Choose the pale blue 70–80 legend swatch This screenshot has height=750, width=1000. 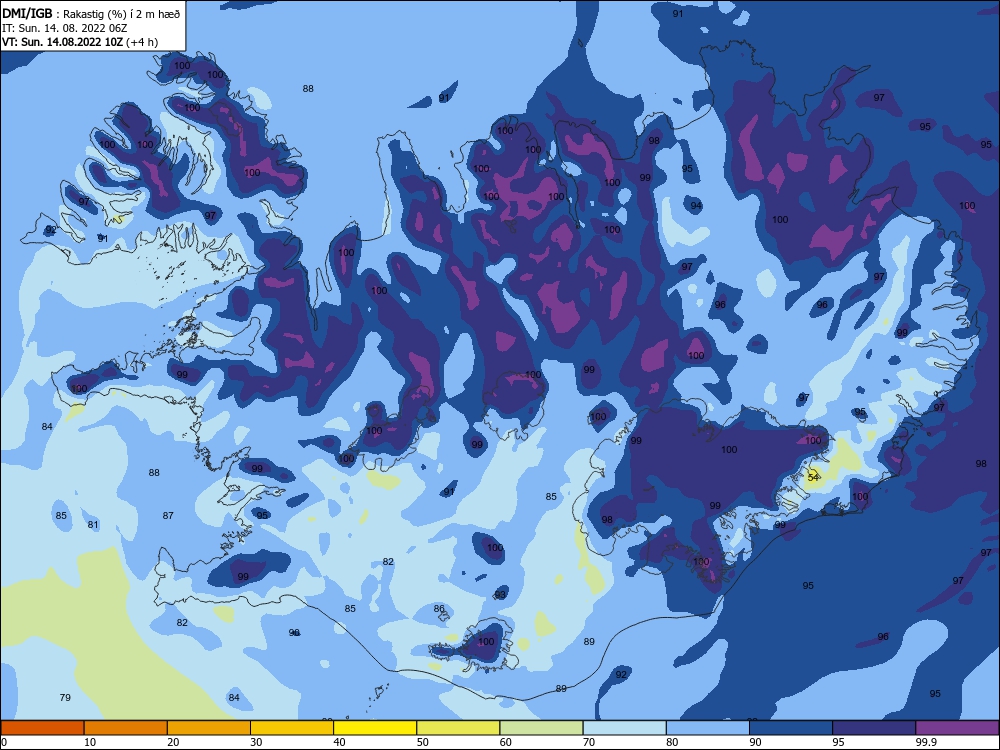pyautogui.click(x=624, y=728)
